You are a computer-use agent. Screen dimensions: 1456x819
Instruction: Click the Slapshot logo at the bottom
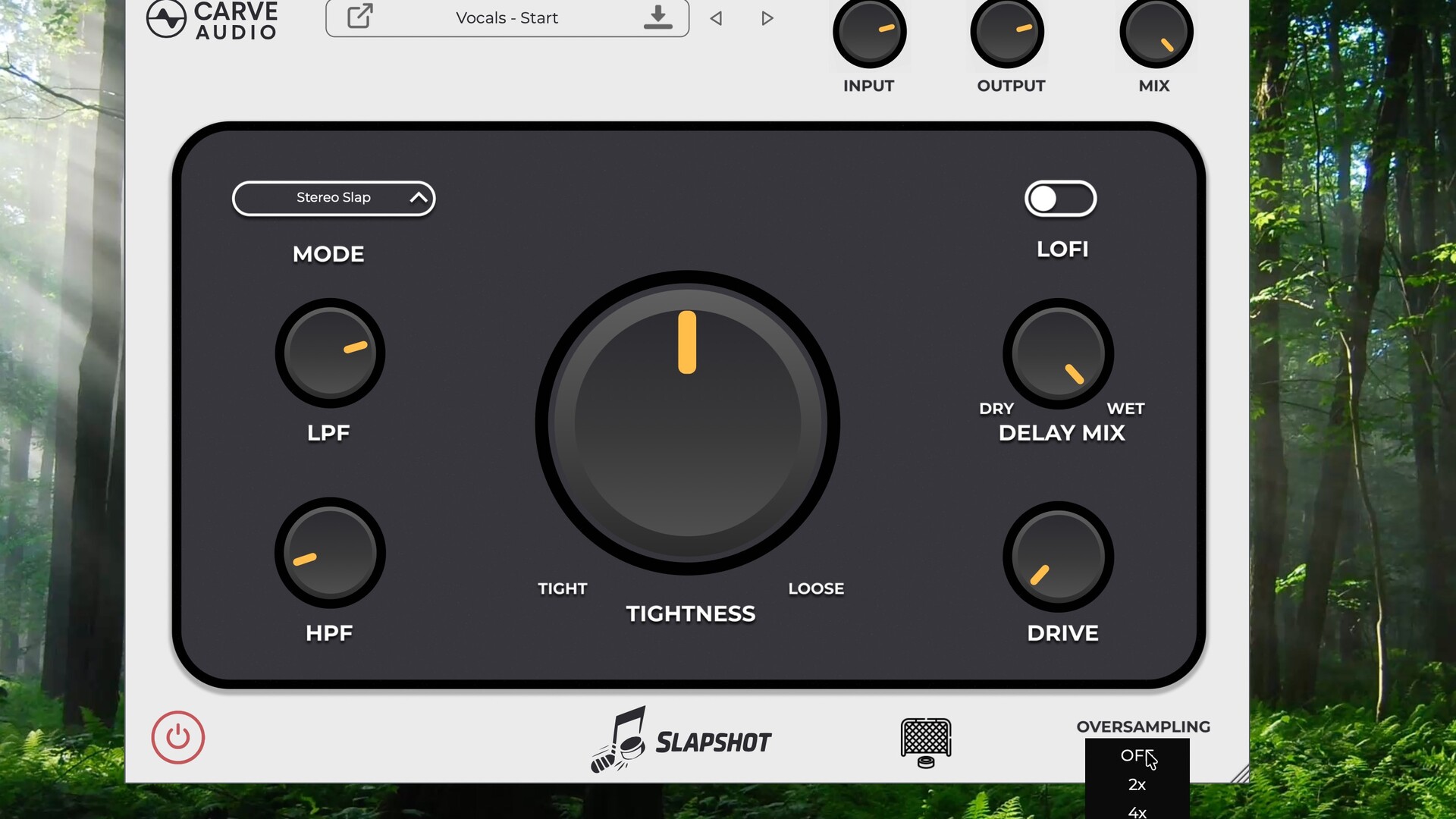click(x=680, y=739)
